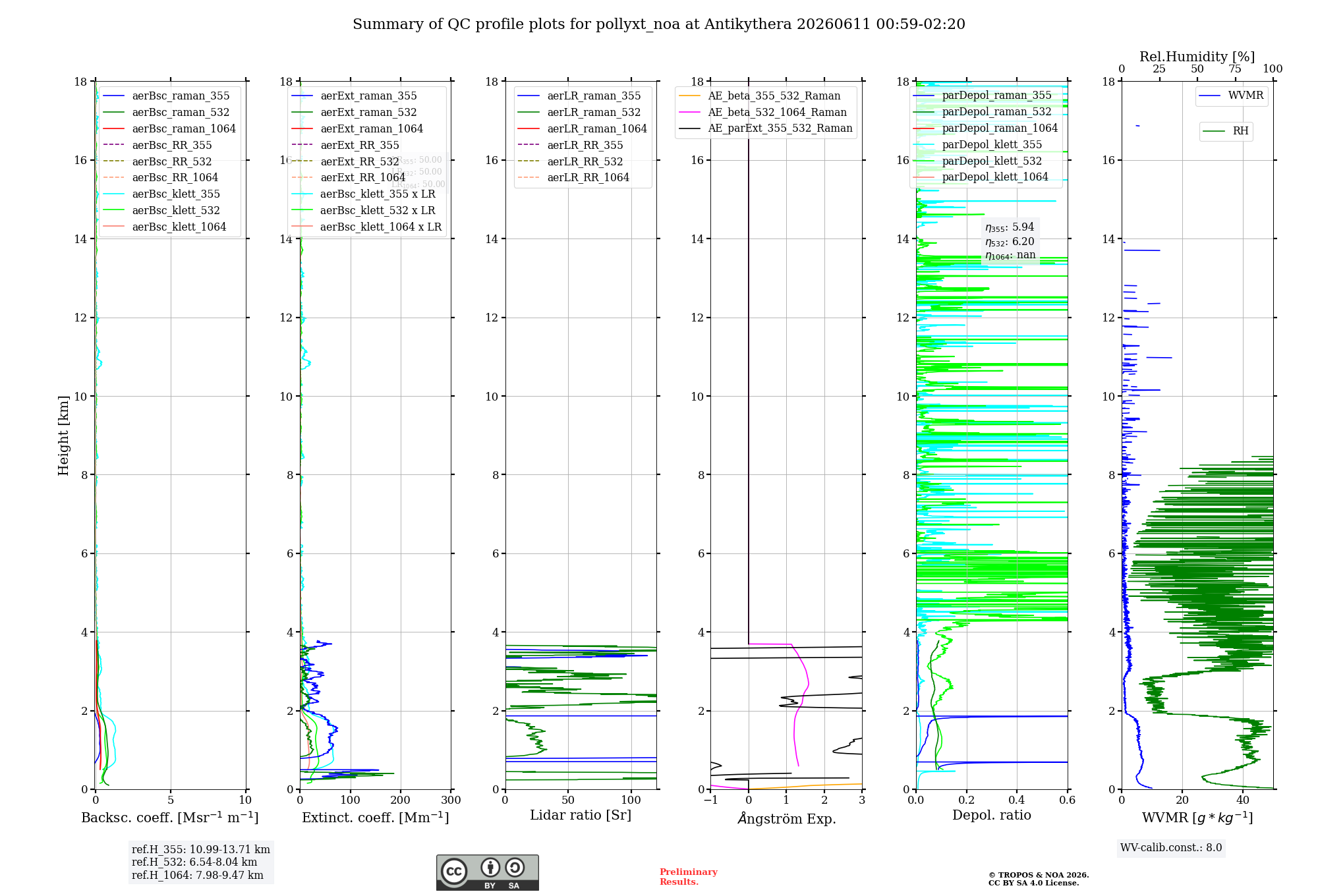The width and height of the screenshot is (1318, 896).
Task: Click the Height [km] axis label
Action: click(63, 435)
